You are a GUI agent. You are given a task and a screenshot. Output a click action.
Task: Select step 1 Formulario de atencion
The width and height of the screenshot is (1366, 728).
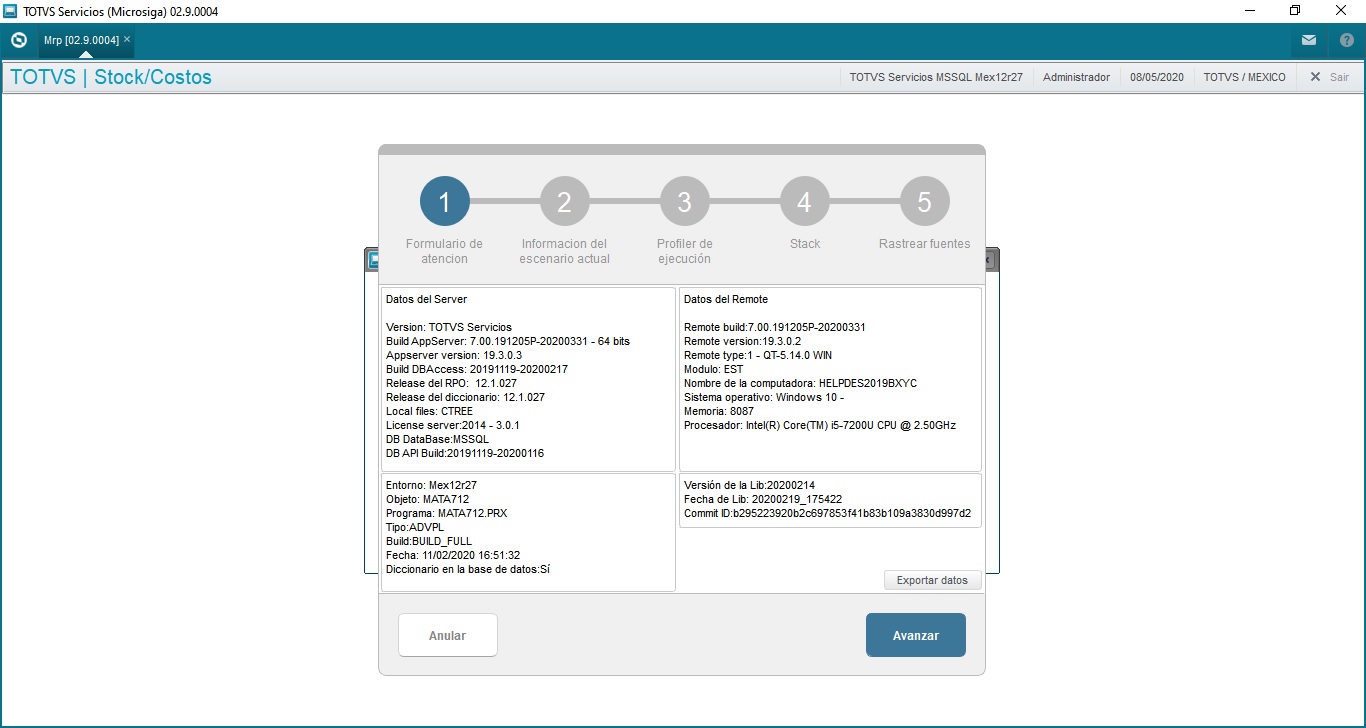click(444, 201)
